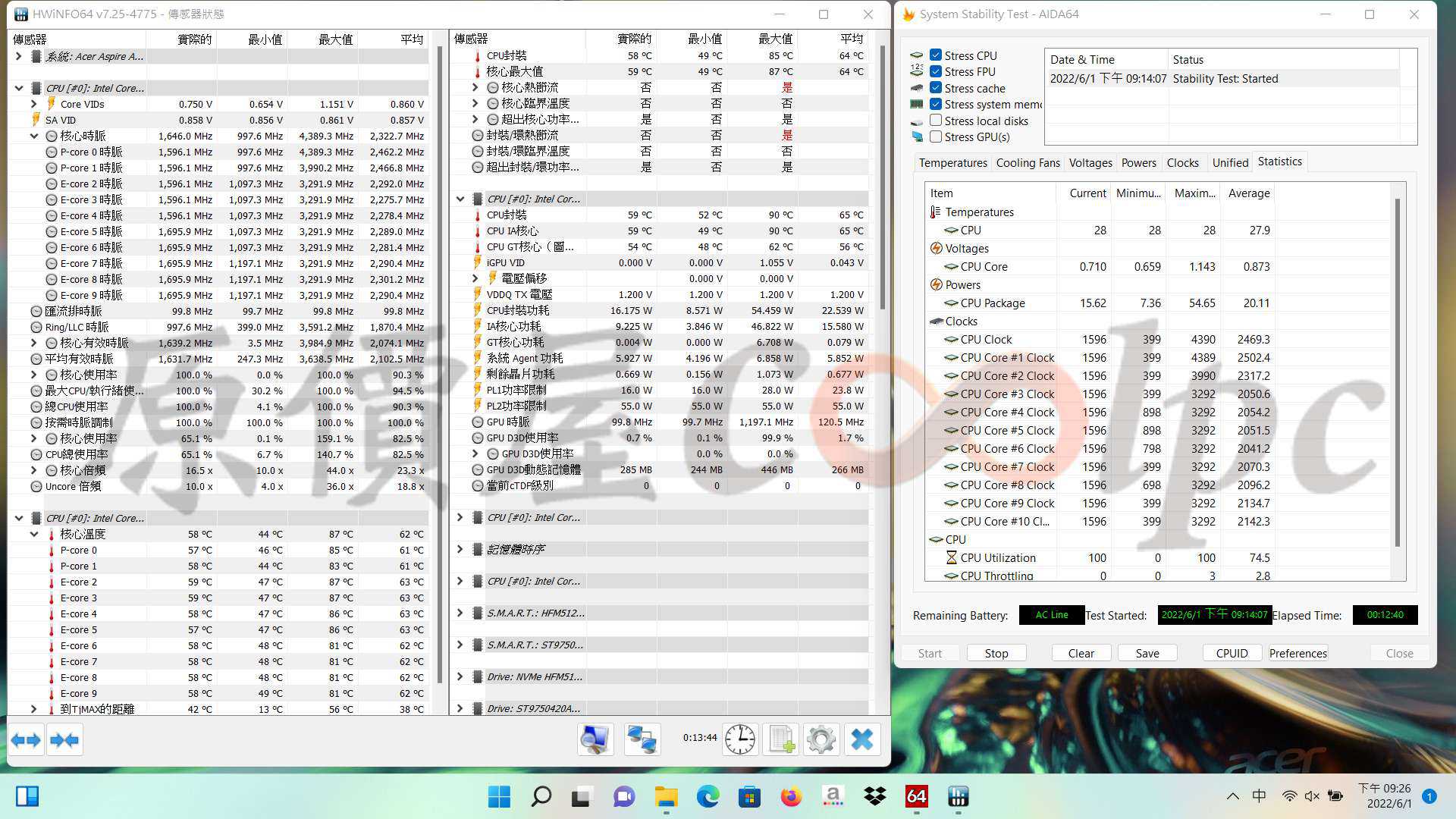Expand the 到TjMAX的距離 row

click(34, 709)
